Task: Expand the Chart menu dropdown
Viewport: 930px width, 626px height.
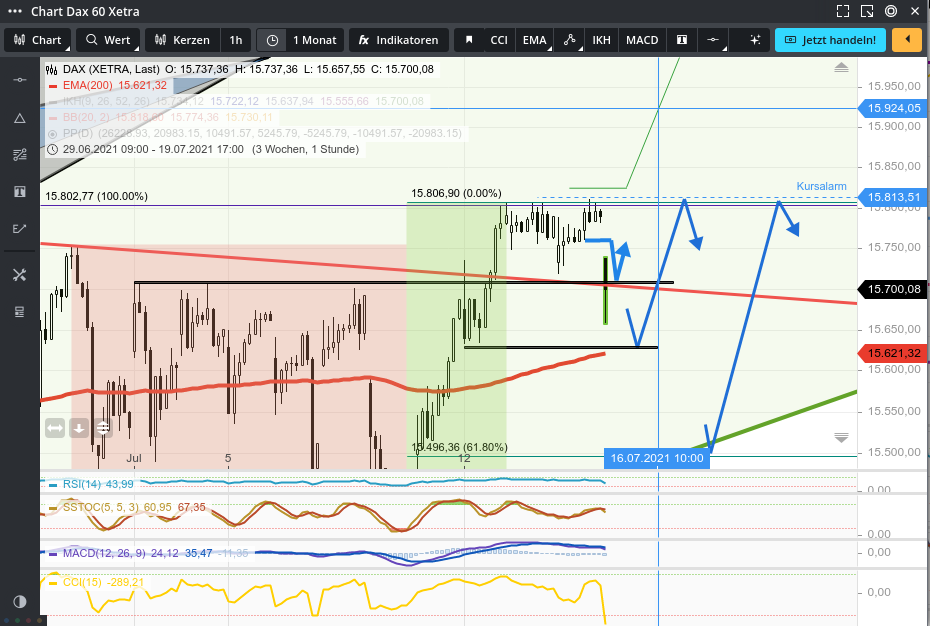Action: [x=40, y=41]
